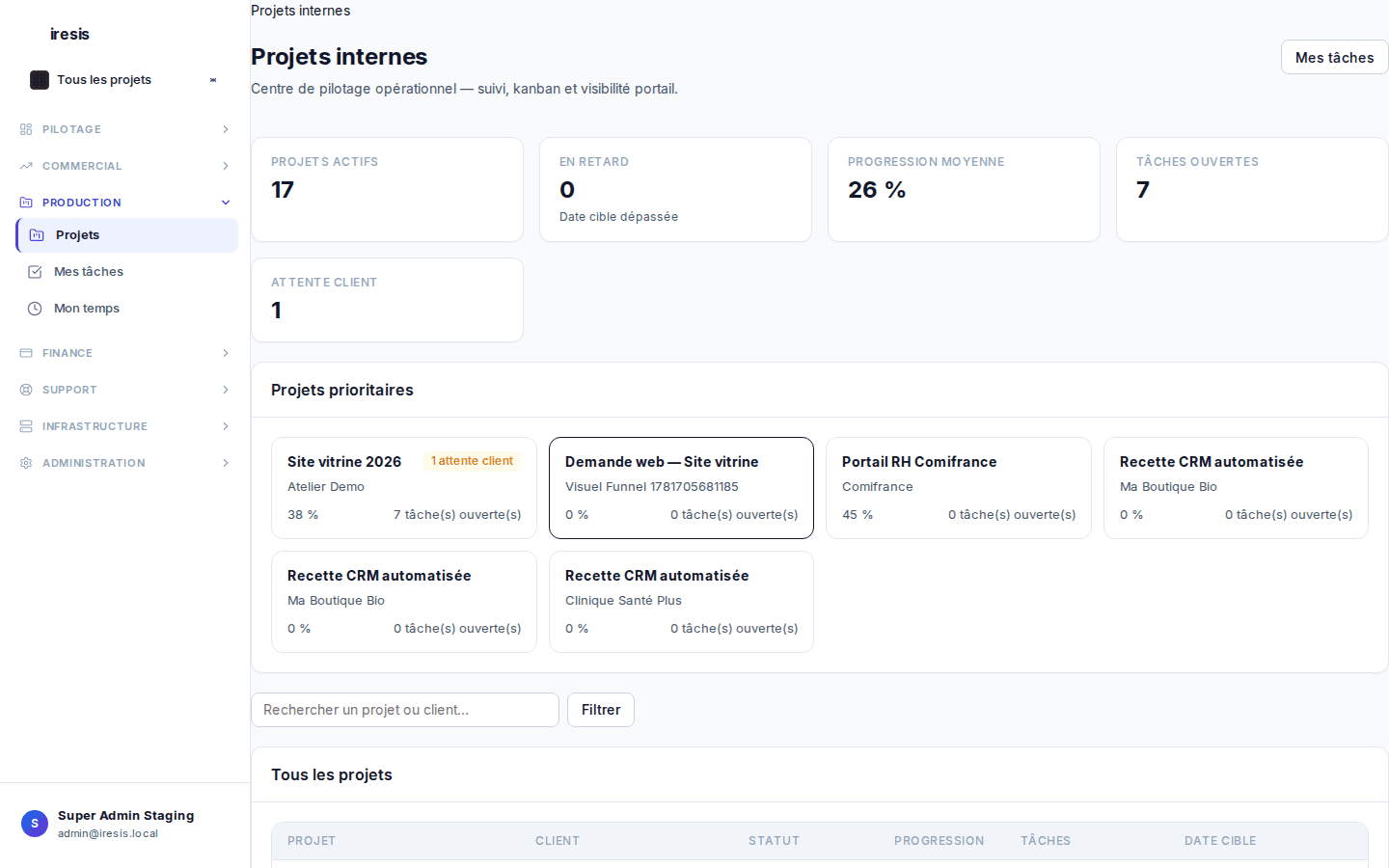Click the SUPPORT menu label

tap(69, 390)
